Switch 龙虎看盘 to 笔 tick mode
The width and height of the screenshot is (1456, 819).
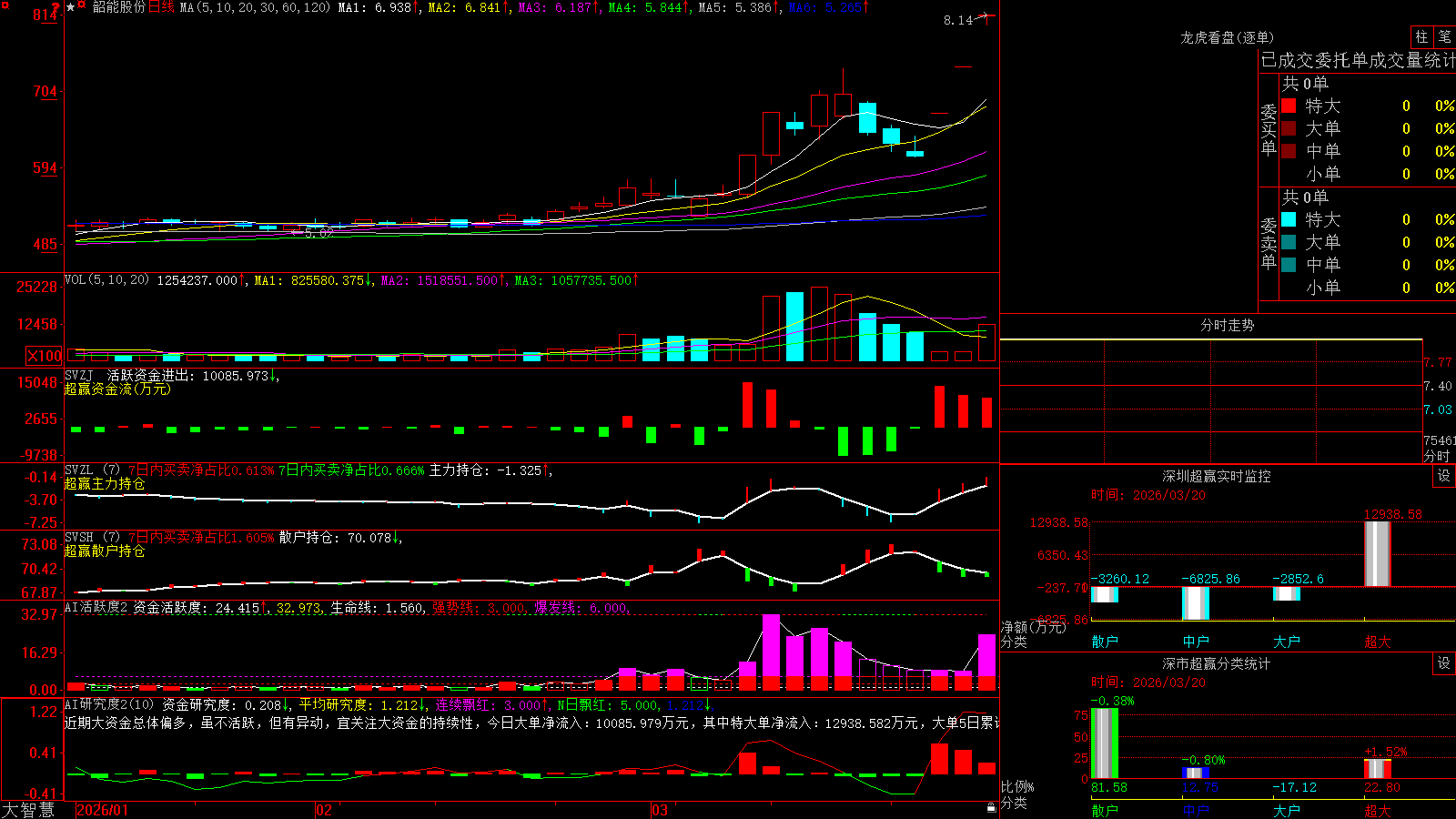pyautogui.click(x=1444, y=37)
